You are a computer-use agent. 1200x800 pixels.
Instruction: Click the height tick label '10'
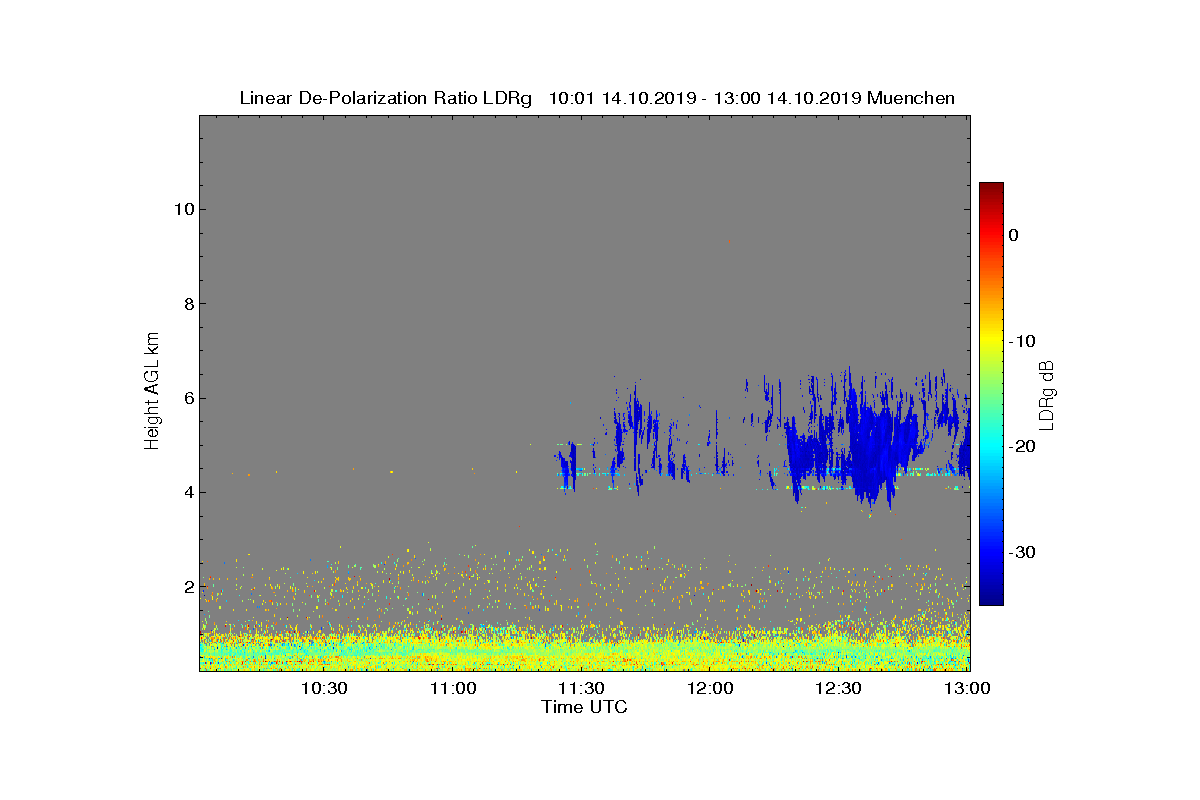point(182,209)
